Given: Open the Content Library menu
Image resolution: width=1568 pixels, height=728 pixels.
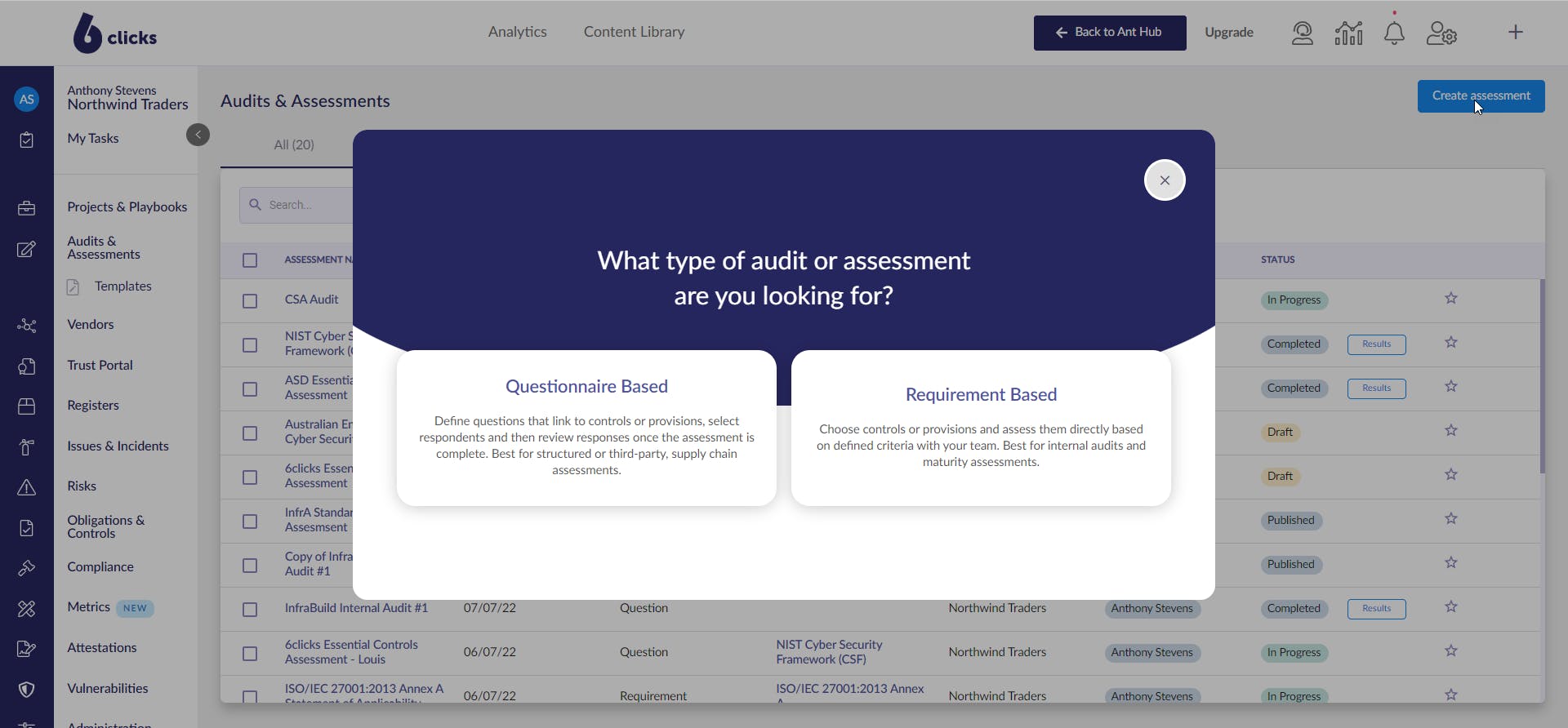Looking at the screenshot, I should 634,32.
